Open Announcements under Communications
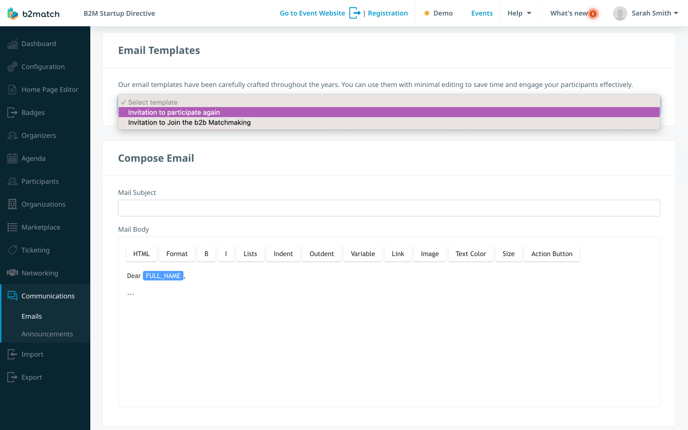This screenshot has width=688, height=430. coord(47,334)
